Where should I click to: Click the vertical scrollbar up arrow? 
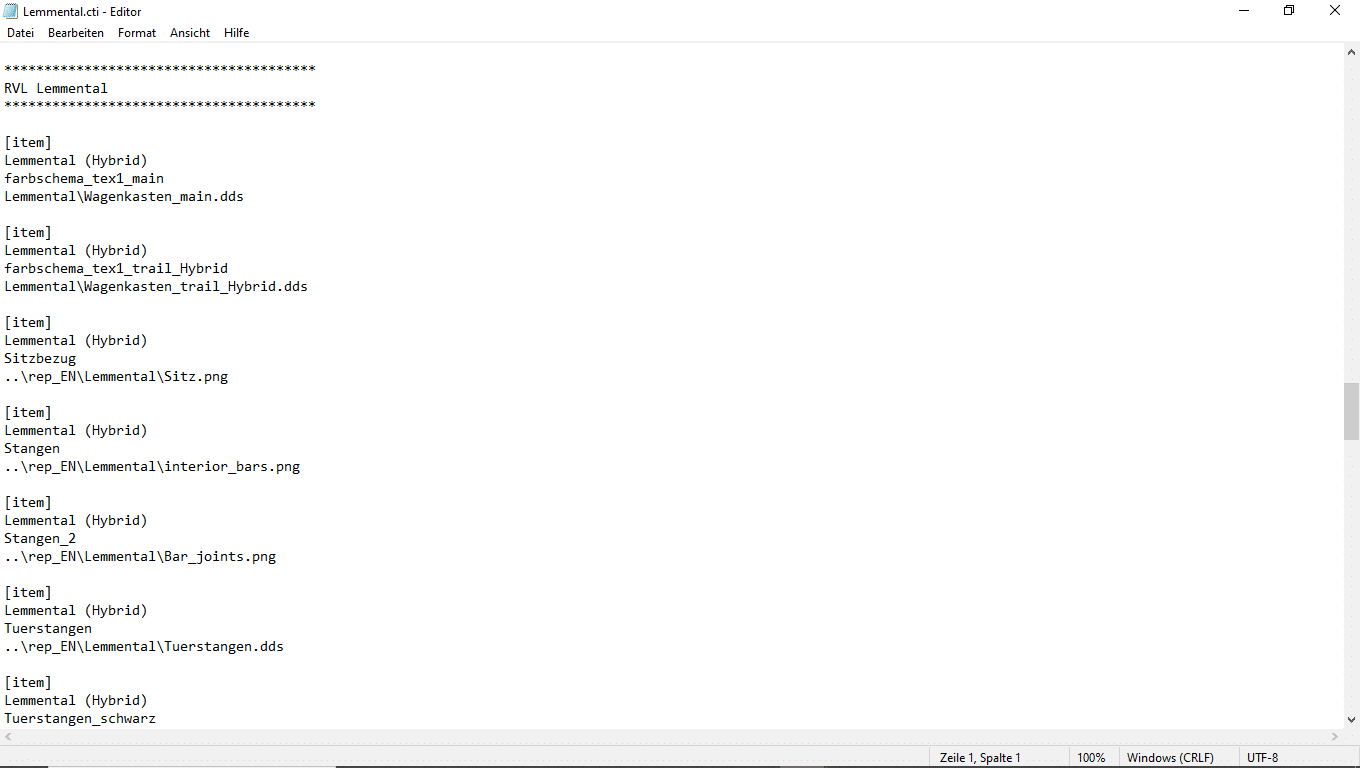(1351, 51)
